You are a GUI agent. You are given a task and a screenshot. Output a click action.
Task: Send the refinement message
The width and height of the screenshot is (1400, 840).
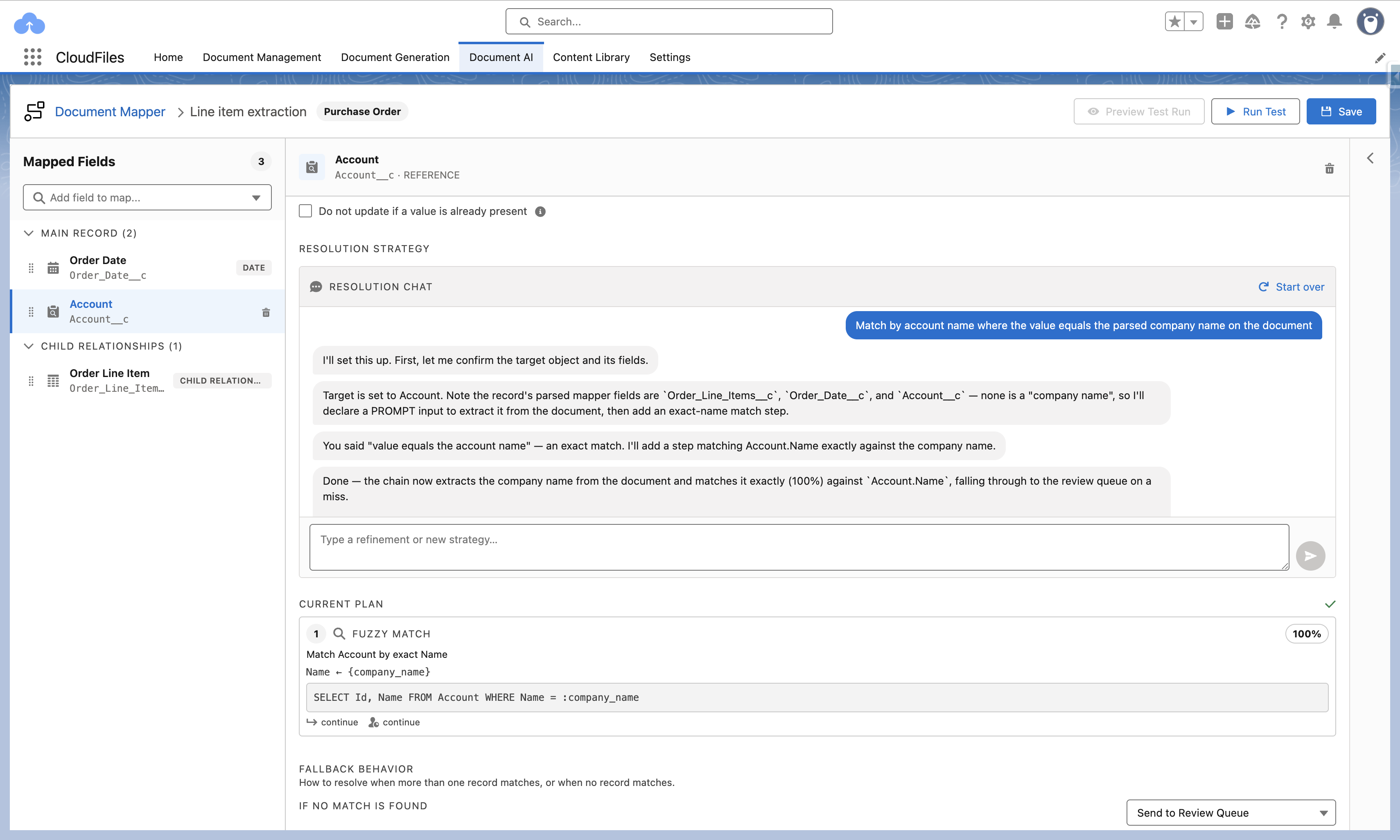tap(1311, 556)
